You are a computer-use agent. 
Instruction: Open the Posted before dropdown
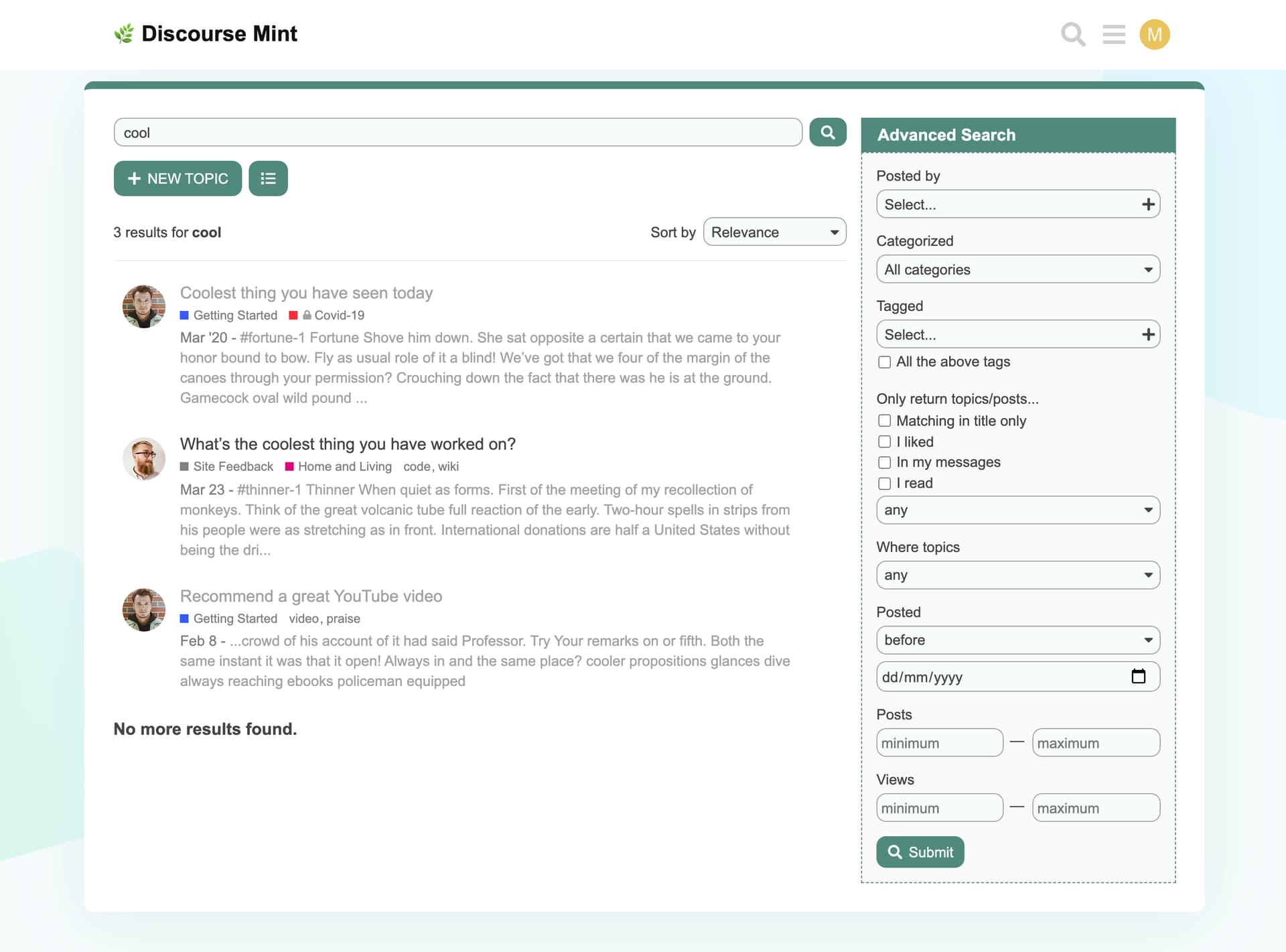(1017, 640)
